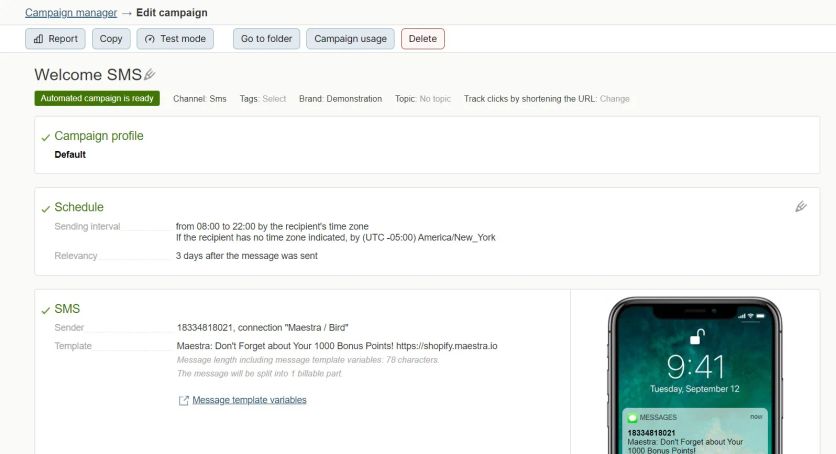This screenshot has width=836, height=454.
Task: Enable Test mode
Action: [175, 39]
